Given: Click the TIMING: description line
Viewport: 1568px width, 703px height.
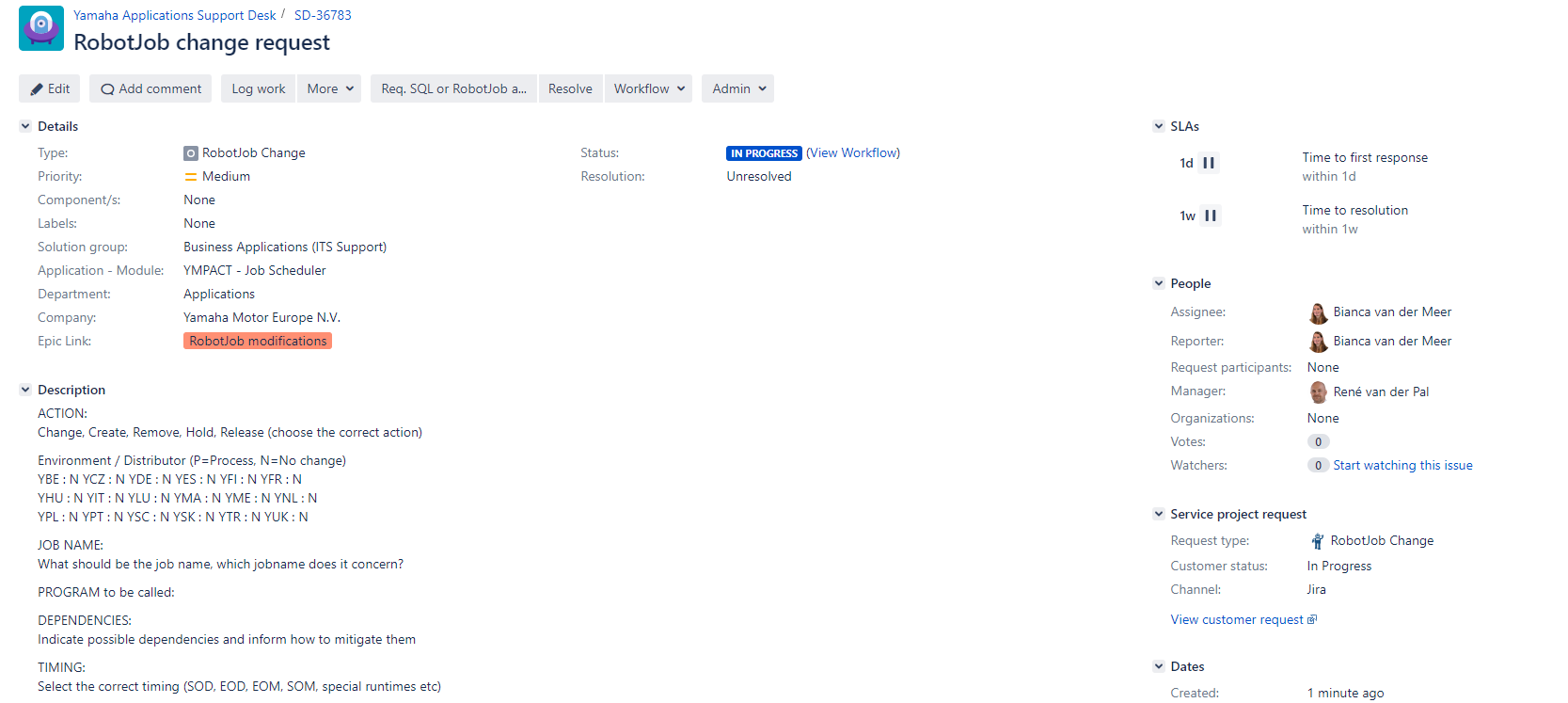Looking at the screenshot, I should pos(61,667).
